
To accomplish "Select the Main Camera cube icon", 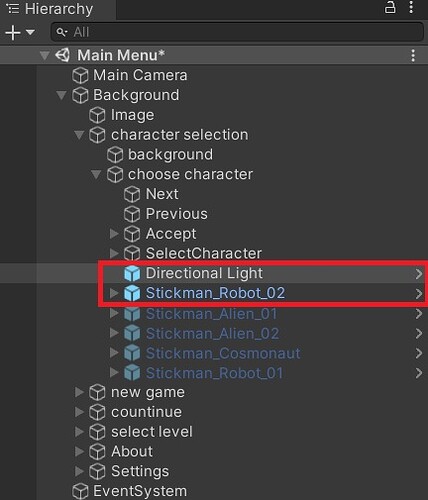I will (x=80, y=76).
